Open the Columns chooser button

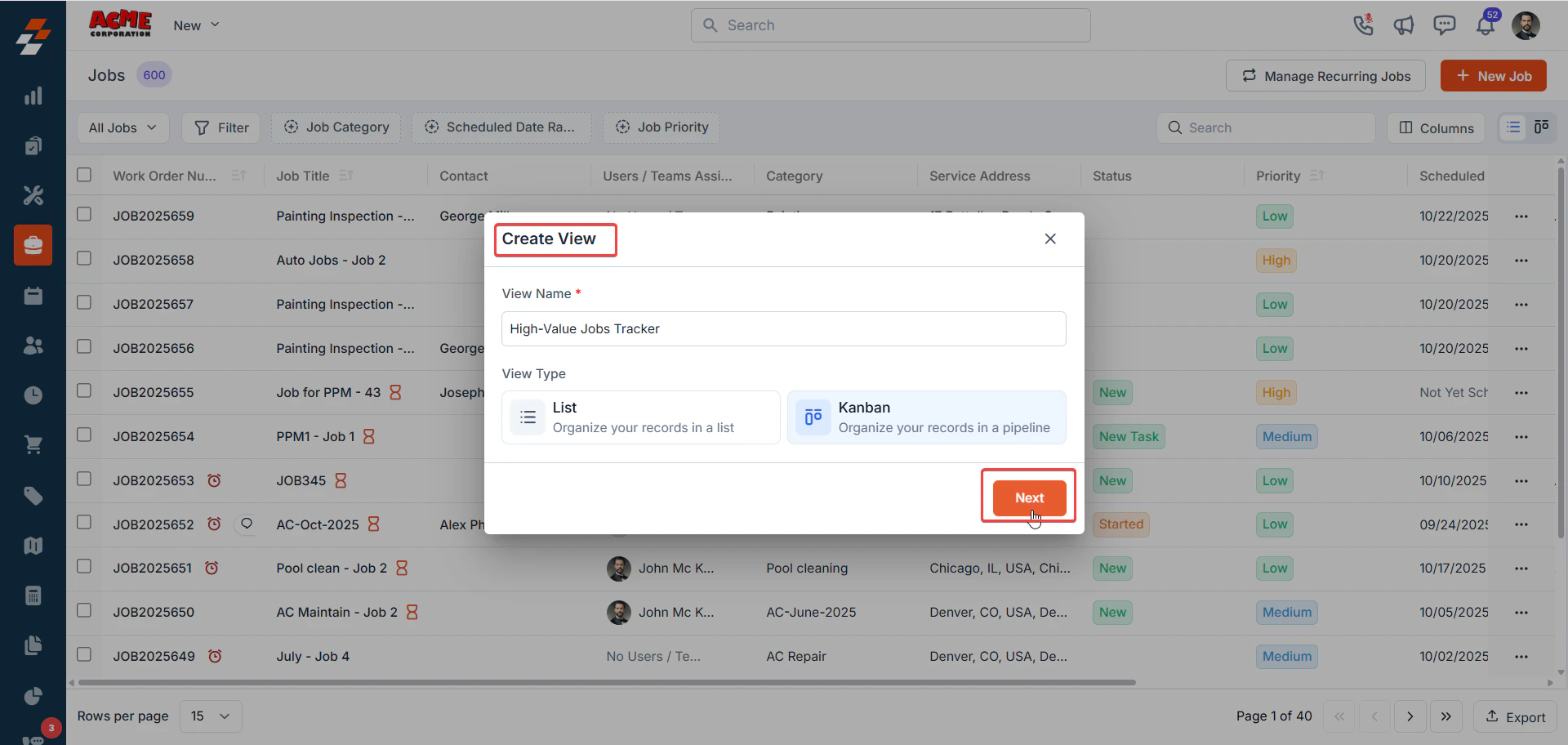pos(1436,128)
